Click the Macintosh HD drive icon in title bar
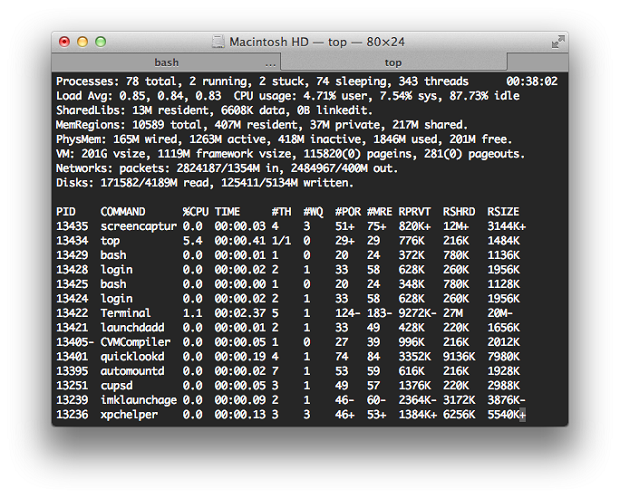The width and height of the screenshot is (620, 498). (218, 42)
